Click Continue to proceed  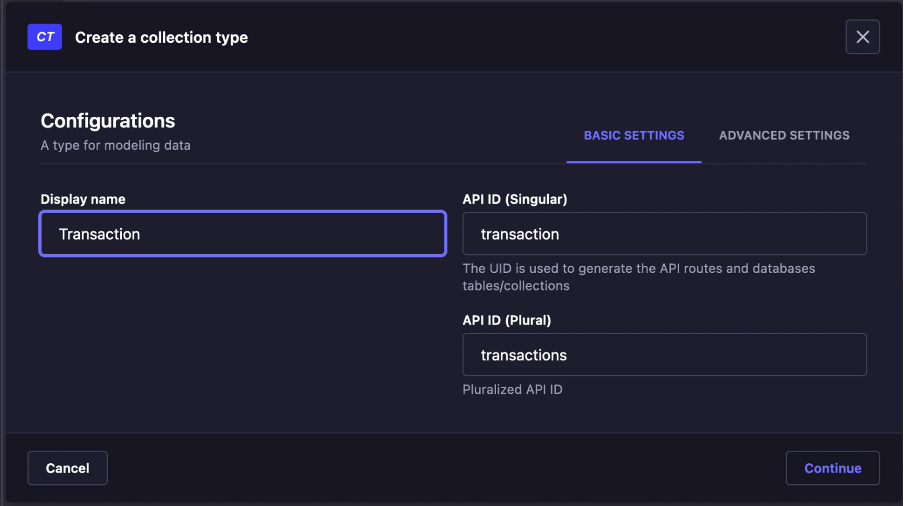coord(832,468)
